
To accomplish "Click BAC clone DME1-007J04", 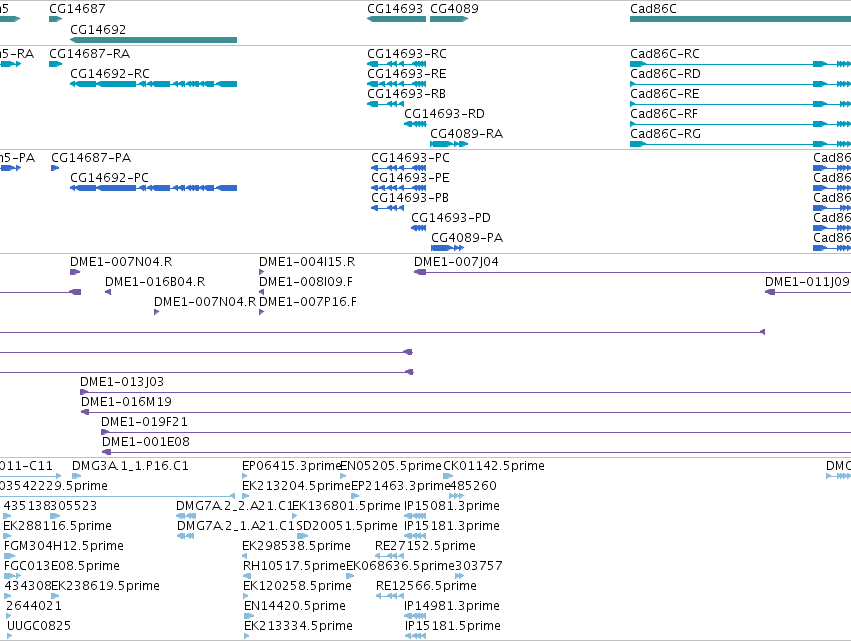I will coord(456,262).
